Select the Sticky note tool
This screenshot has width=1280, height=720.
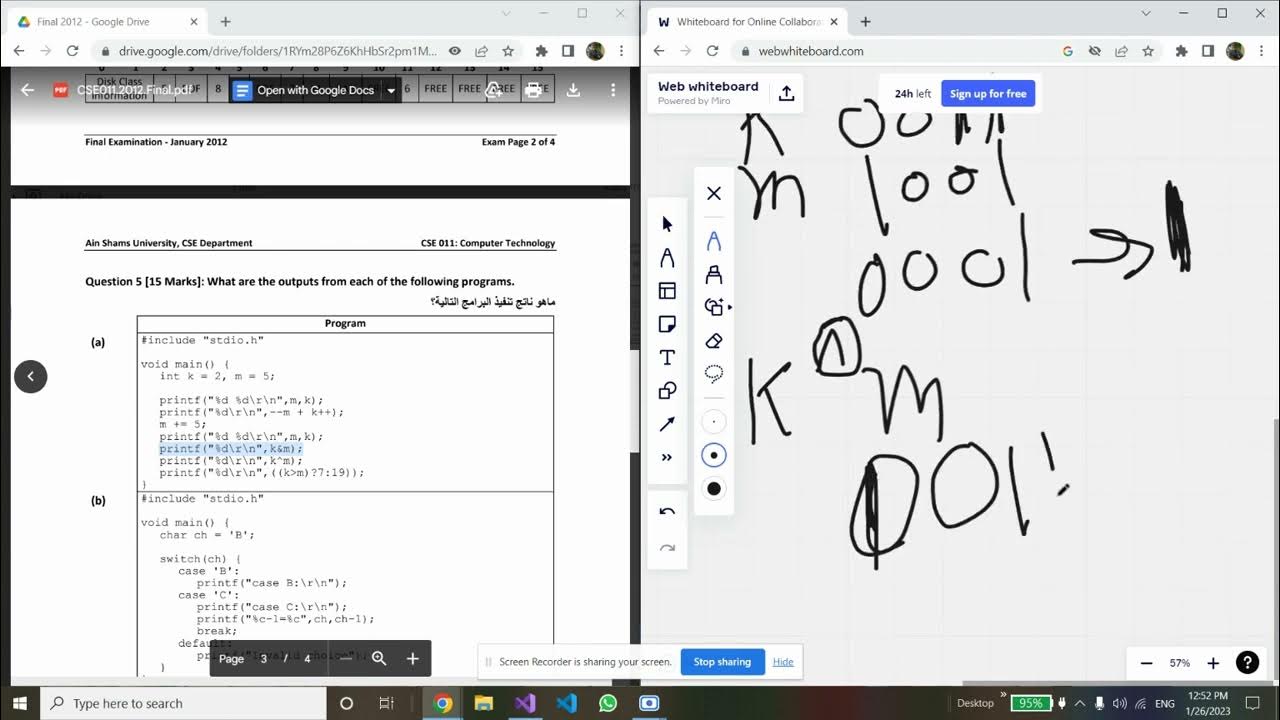click(667, 324)
